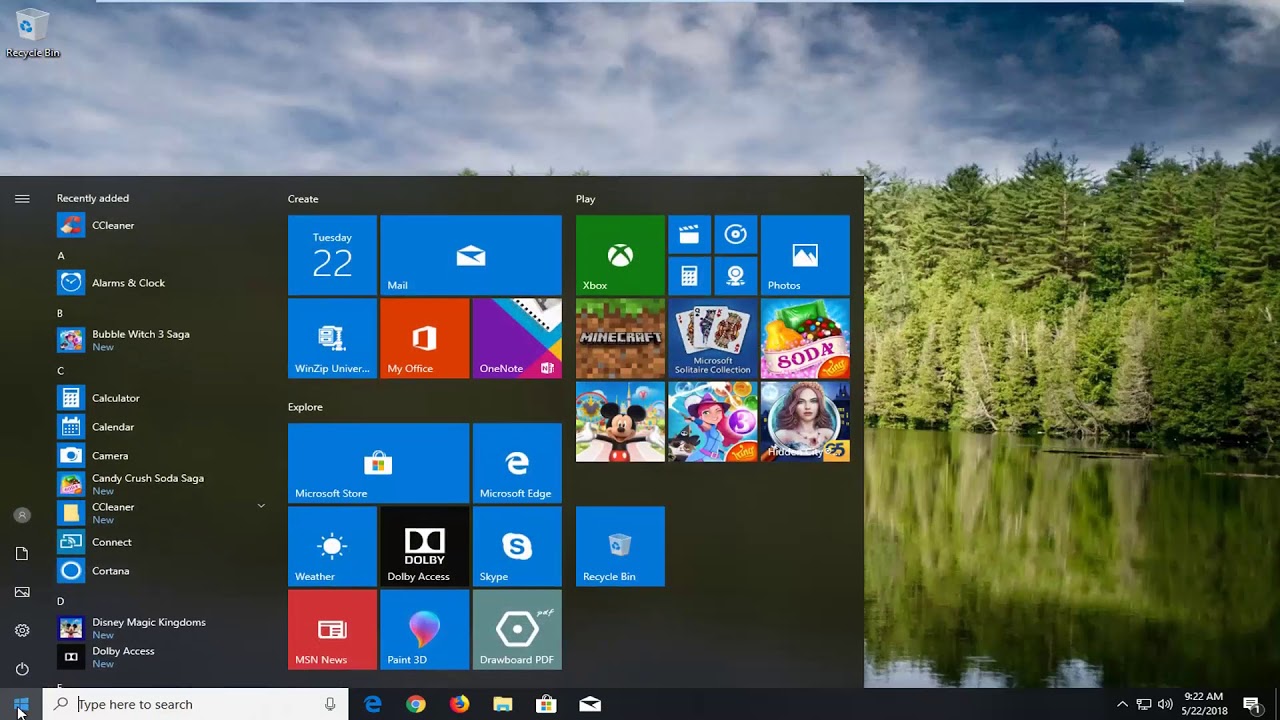Open the small Calculator tile in Play group
Screen dimensions: 1280x720
689,276
